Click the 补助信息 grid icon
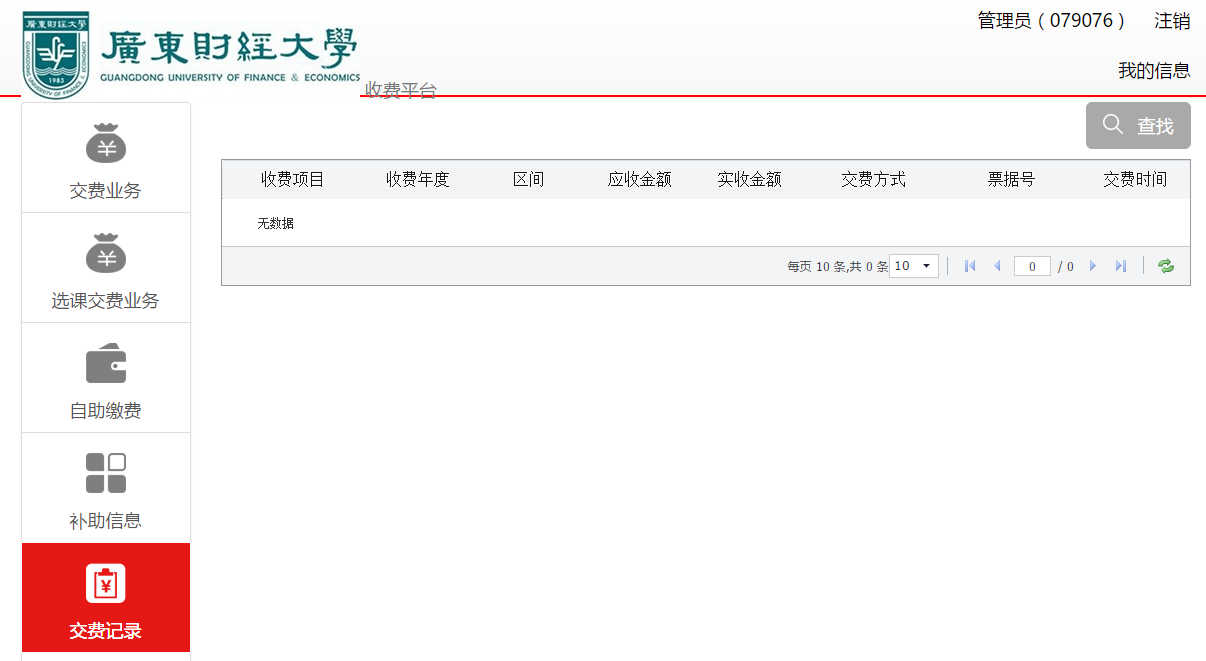 [105, 471]
